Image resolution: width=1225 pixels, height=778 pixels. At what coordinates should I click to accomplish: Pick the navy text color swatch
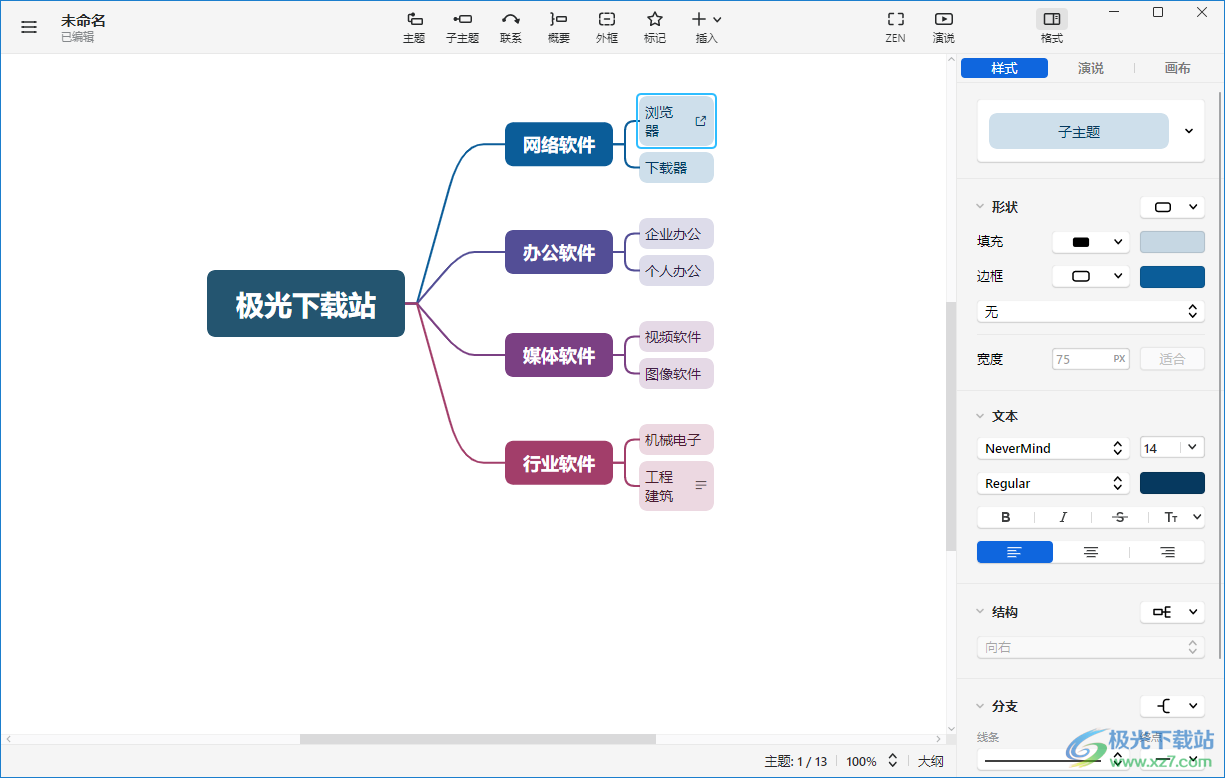click(x=1172, y=483)
